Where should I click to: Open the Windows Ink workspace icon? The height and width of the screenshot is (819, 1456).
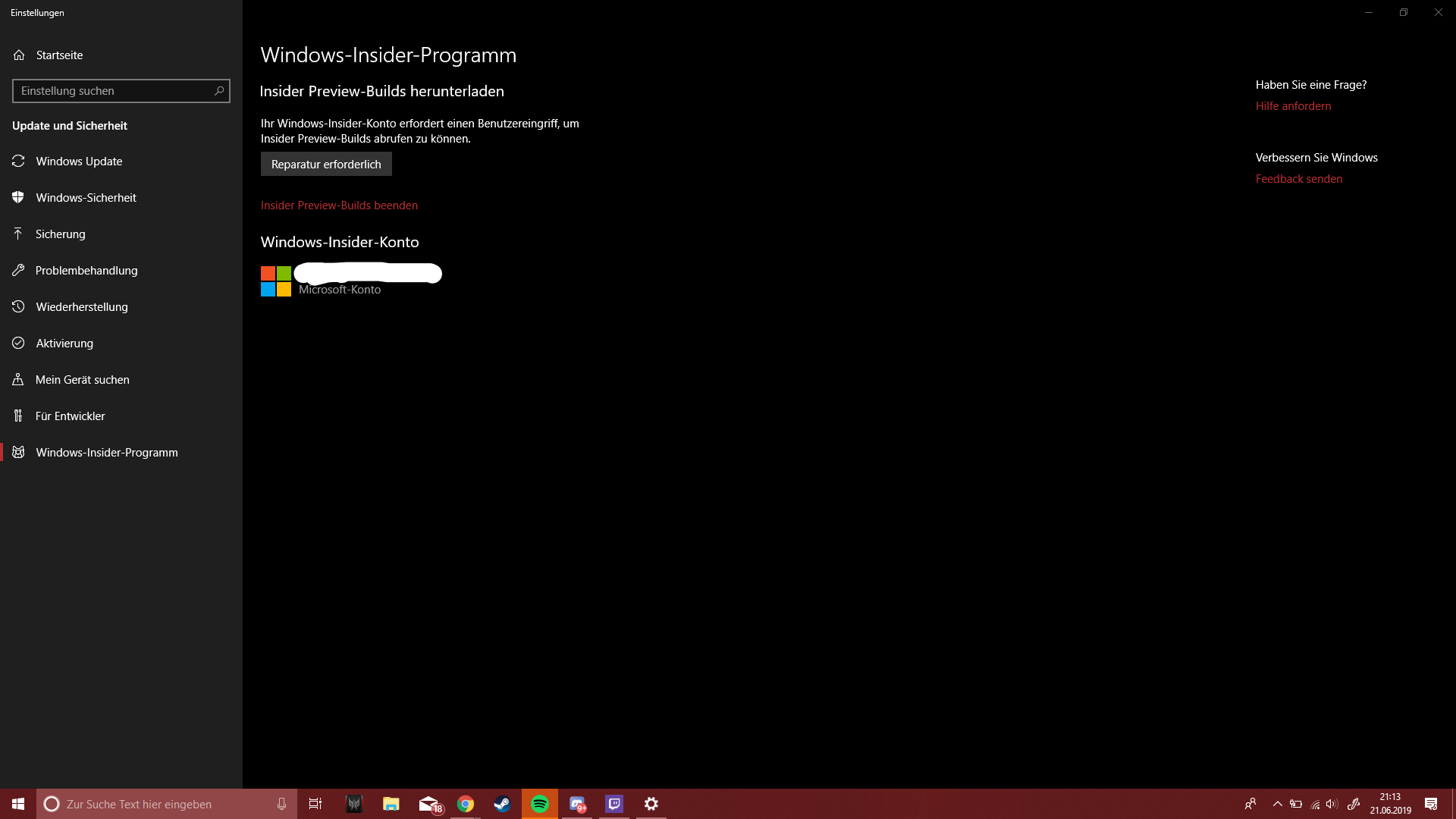pos(1354,804)
